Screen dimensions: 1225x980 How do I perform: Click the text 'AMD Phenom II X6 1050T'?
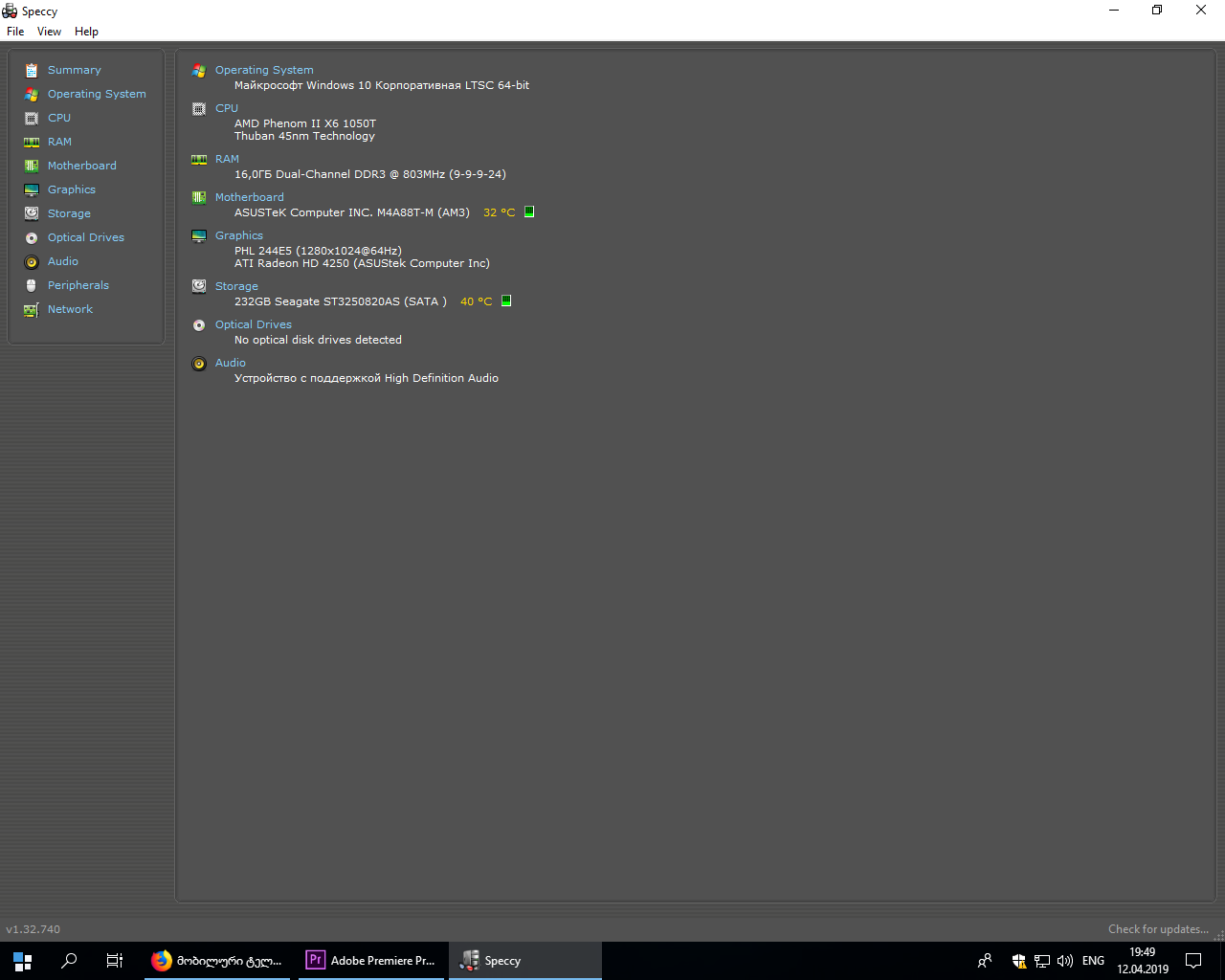(305, 123)
